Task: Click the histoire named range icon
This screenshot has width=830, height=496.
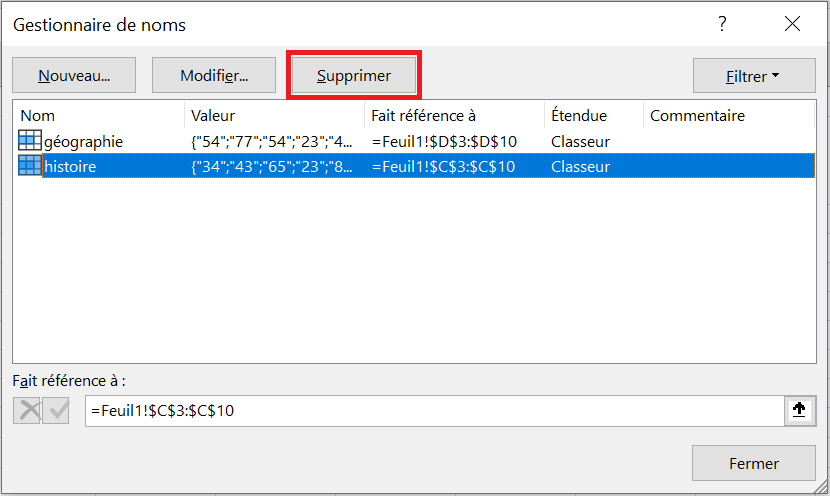Action: pyautogui.click(x=30, y=166)
